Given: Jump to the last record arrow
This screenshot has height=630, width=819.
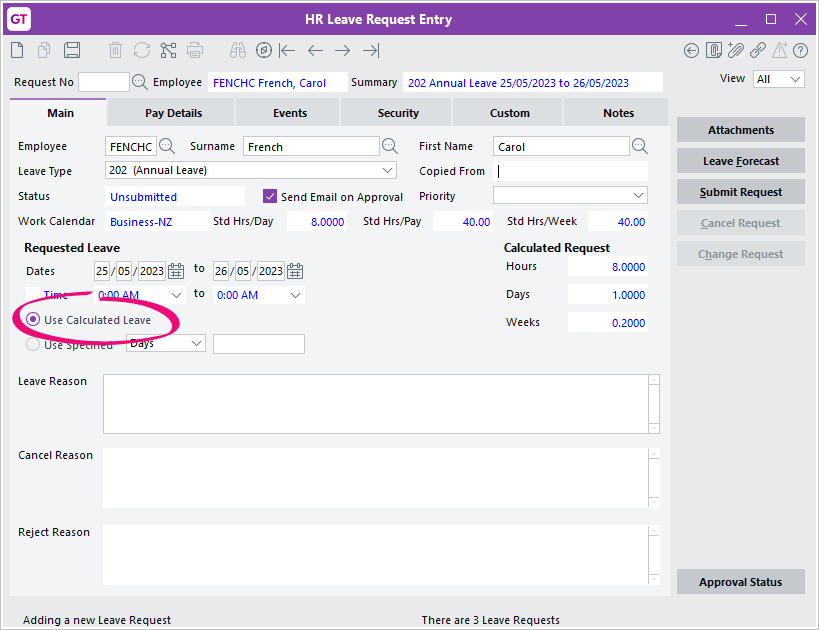Looking at the screenshot, I should click(371, 50).
